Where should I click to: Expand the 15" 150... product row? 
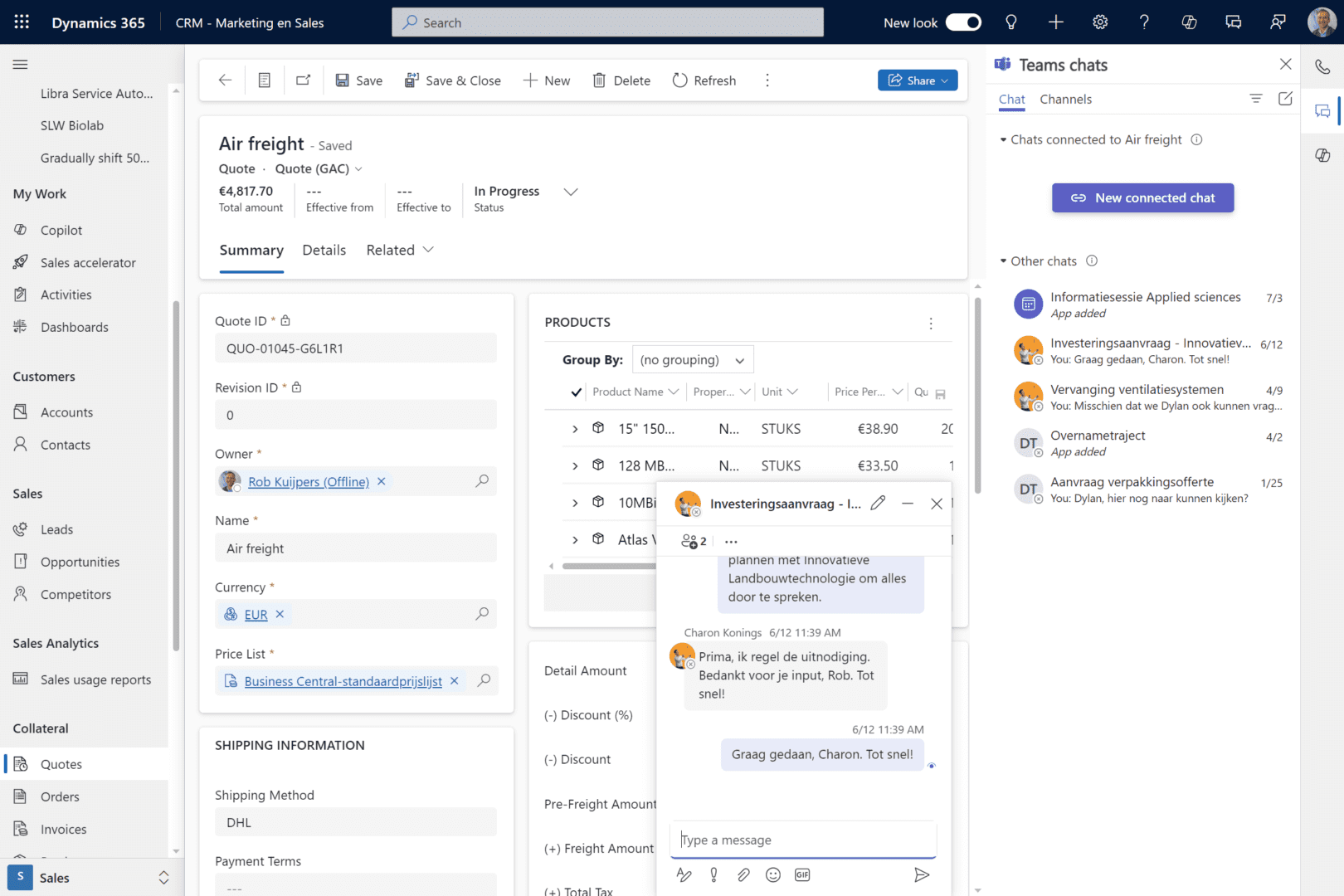click(575, 429)
